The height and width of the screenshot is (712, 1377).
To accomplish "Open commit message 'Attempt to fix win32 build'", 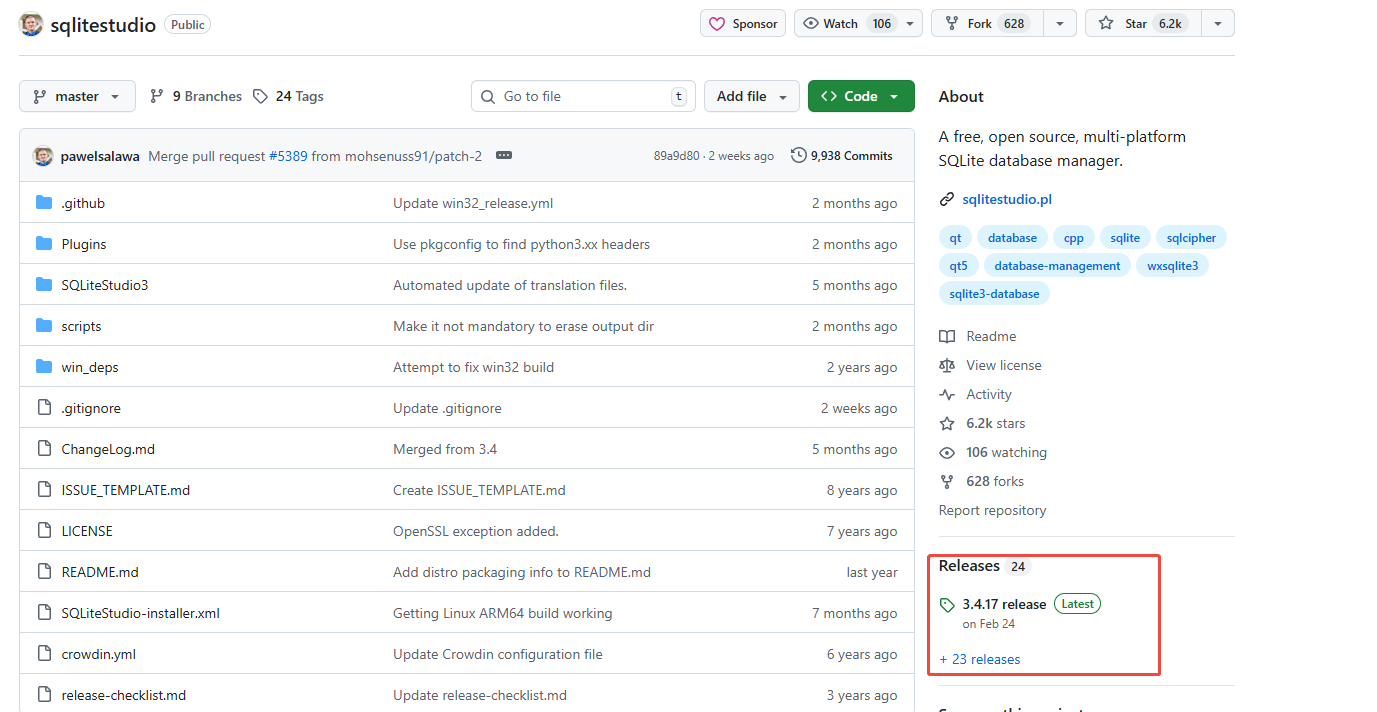I will [x=473, y=367].
